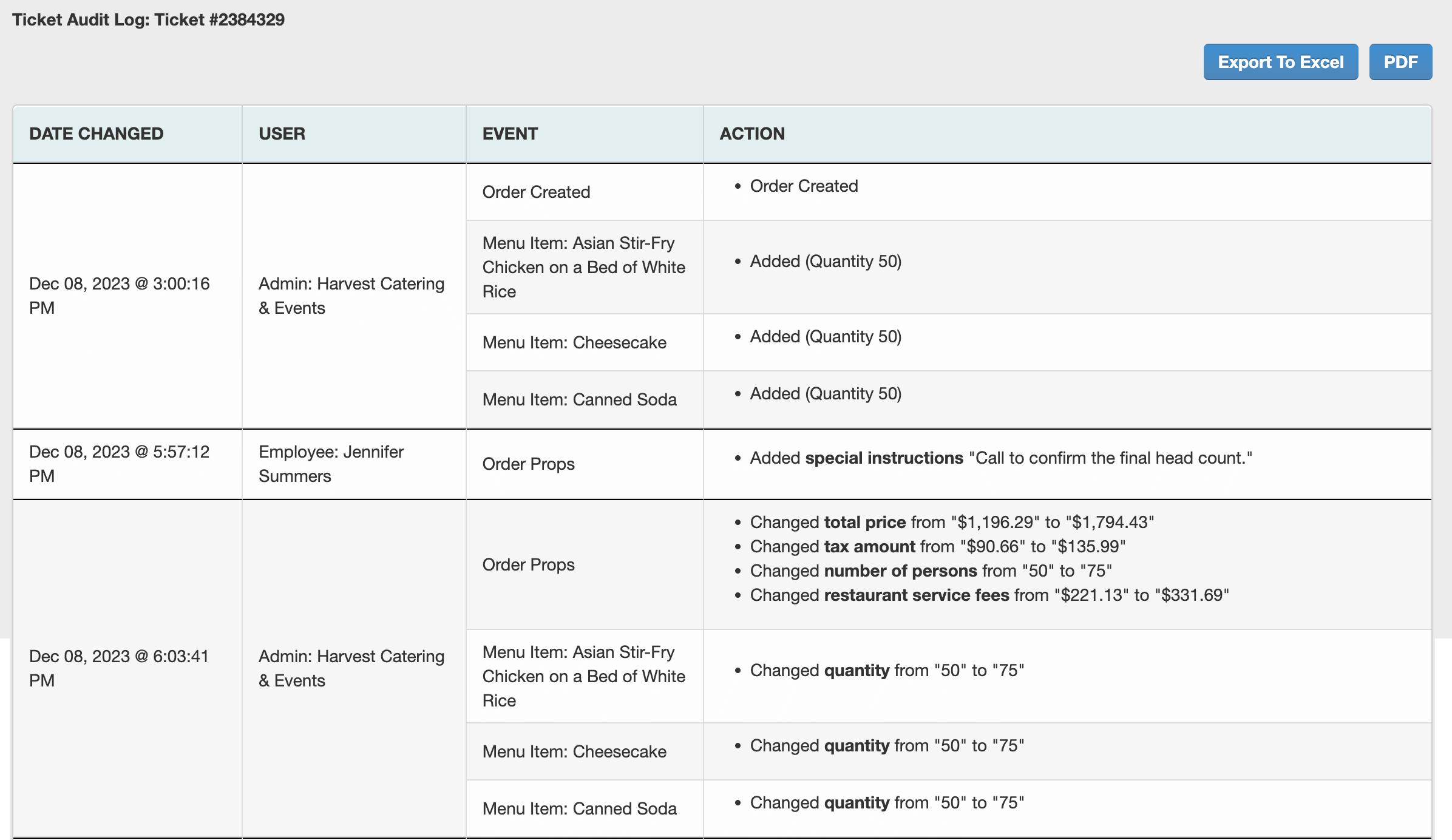Image resolution: width=1452 pixels, height=840 pixels.
Task: Click the 3:00:16 PM date entry
Action: [119, 296]
